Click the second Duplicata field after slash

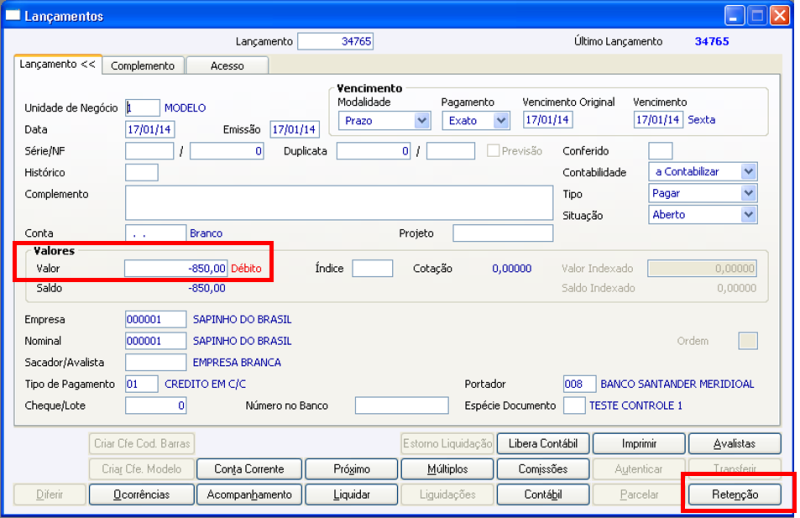[451, 151]
